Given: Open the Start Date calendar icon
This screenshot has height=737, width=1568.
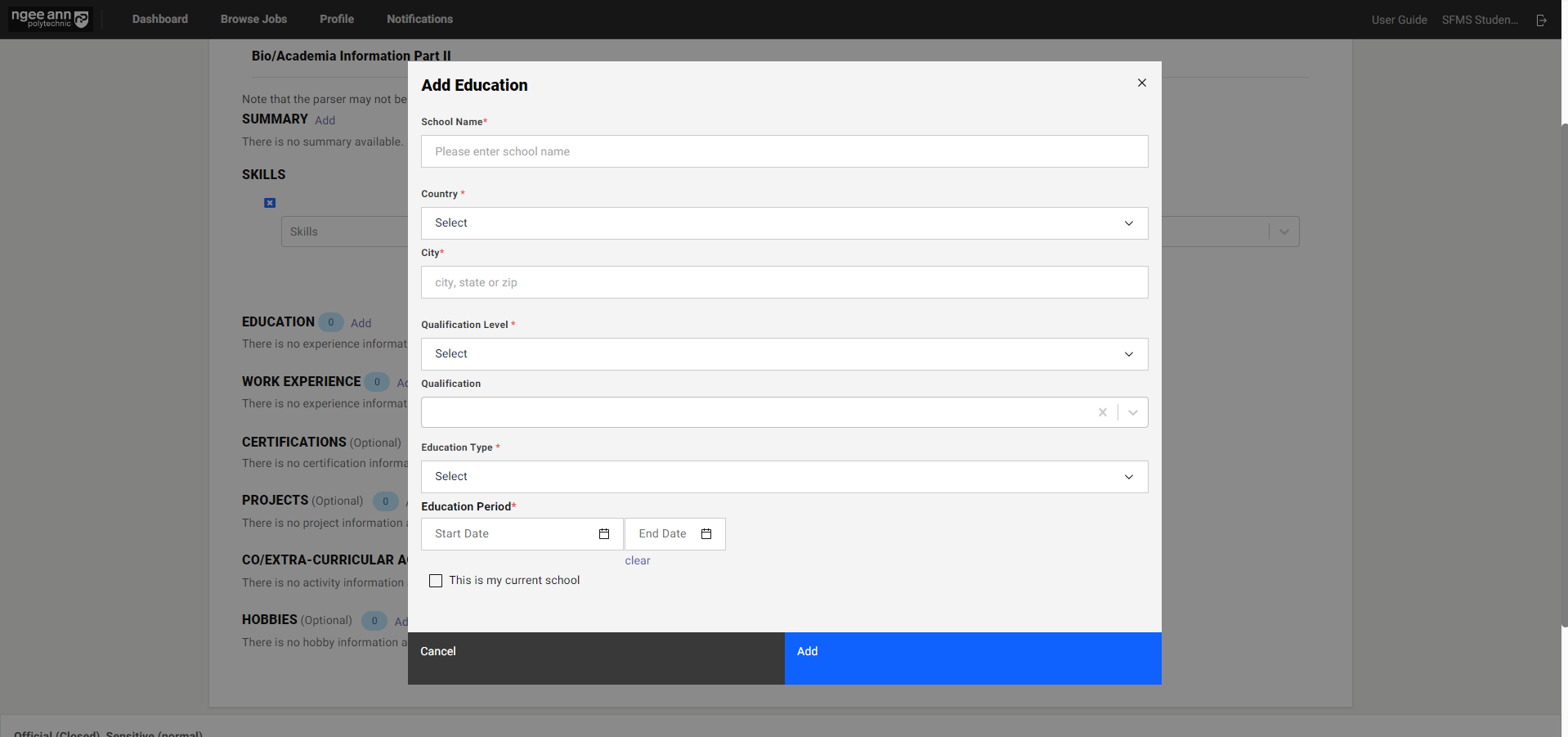Looking at the screenshot, I should click(604, 534).
